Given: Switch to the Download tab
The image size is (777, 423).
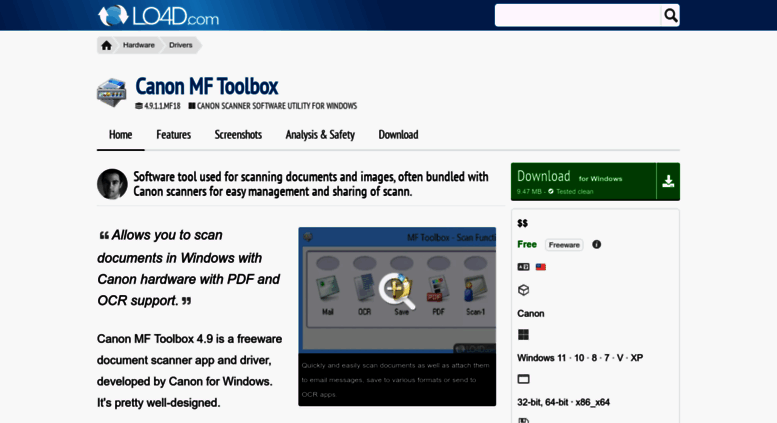Looking at the screenshot, I should (398, 135).
